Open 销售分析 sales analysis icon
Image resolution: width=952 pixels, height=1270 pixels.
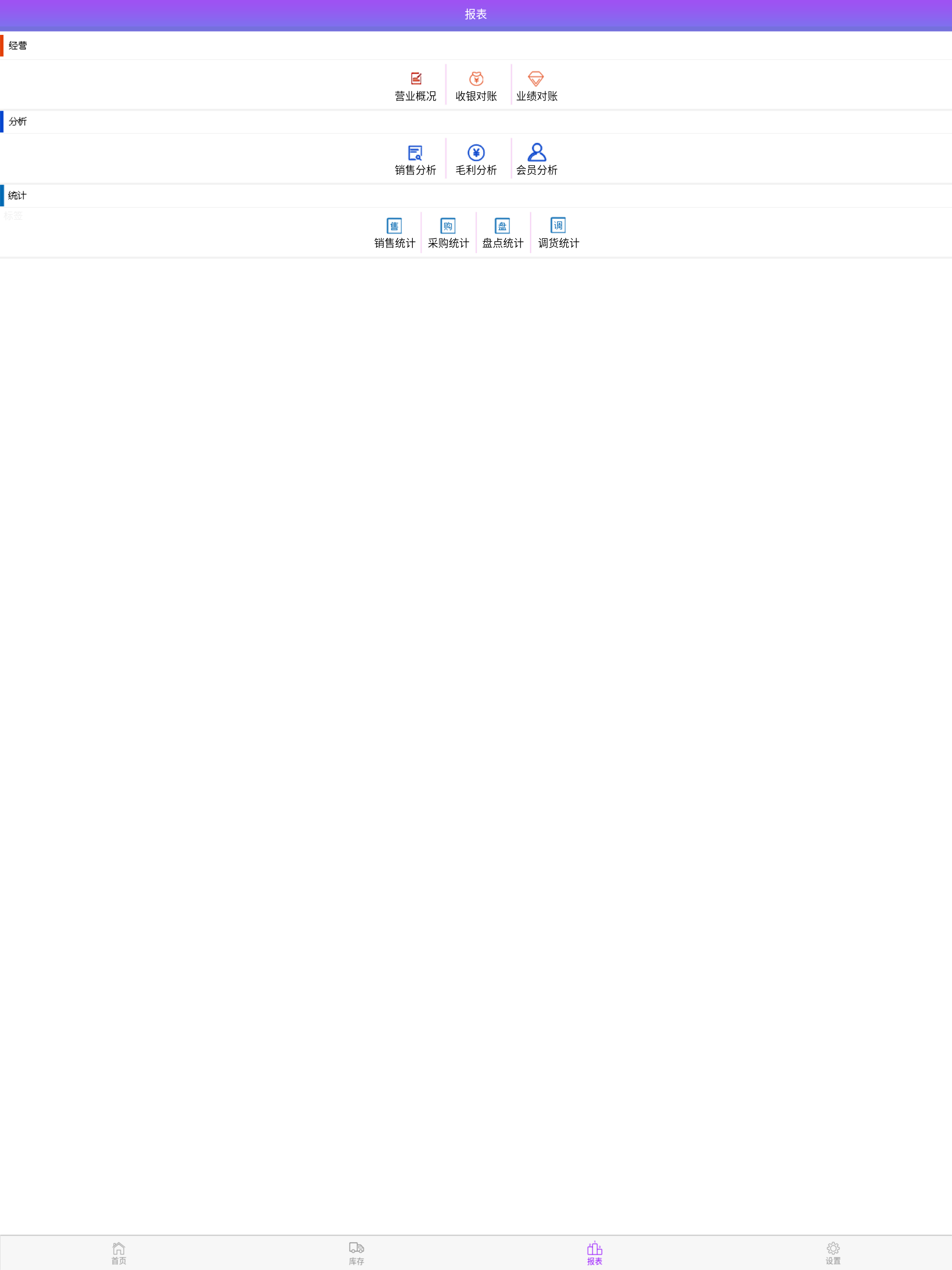415,153
